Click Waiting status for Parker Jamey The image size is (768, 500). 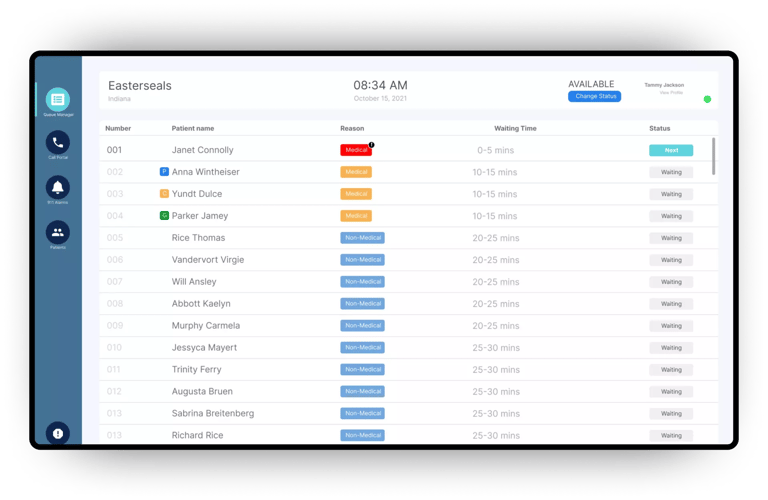(x=671, y=216)
